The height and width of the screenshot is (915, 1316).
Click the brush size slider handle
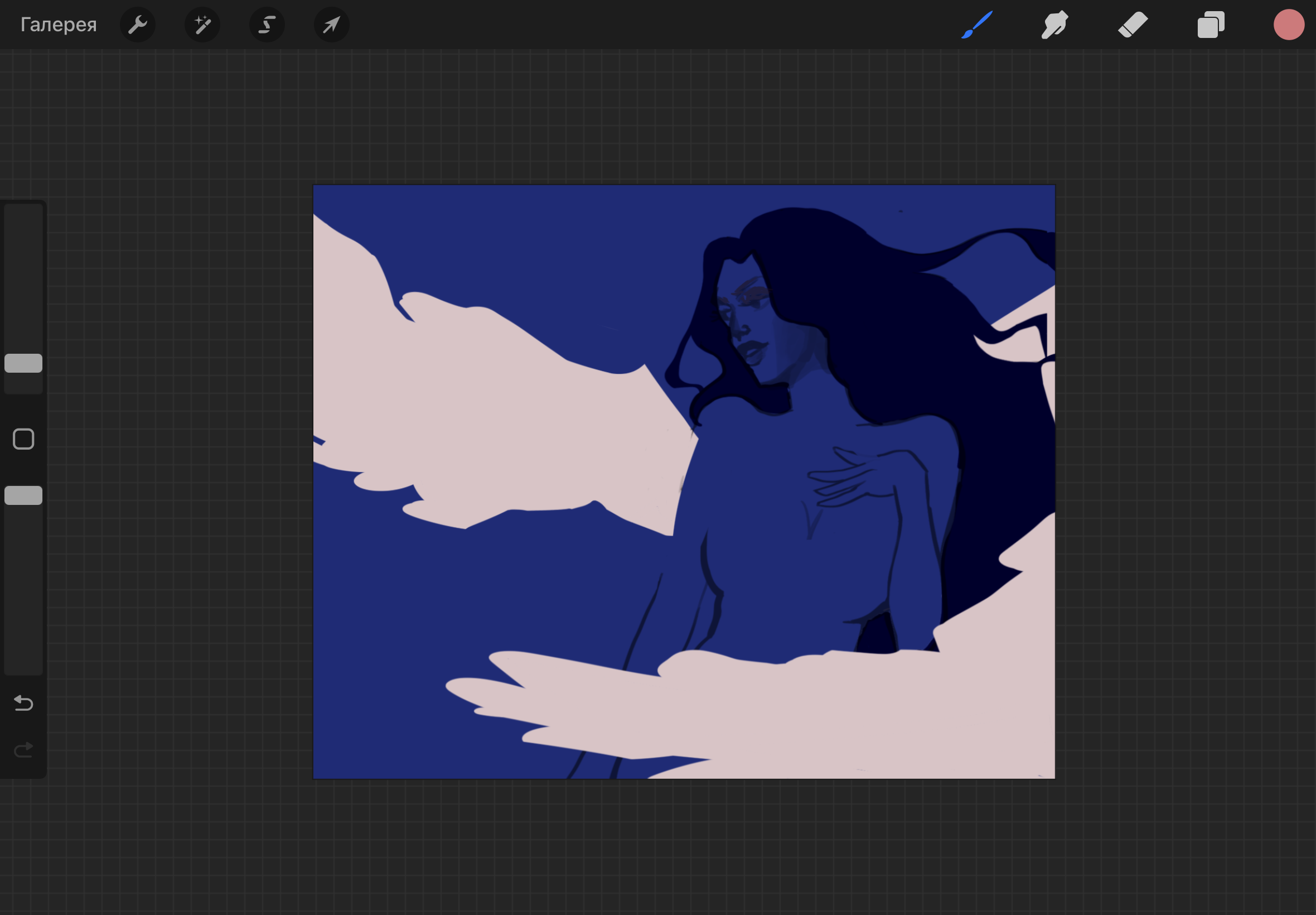pos(23,363)
